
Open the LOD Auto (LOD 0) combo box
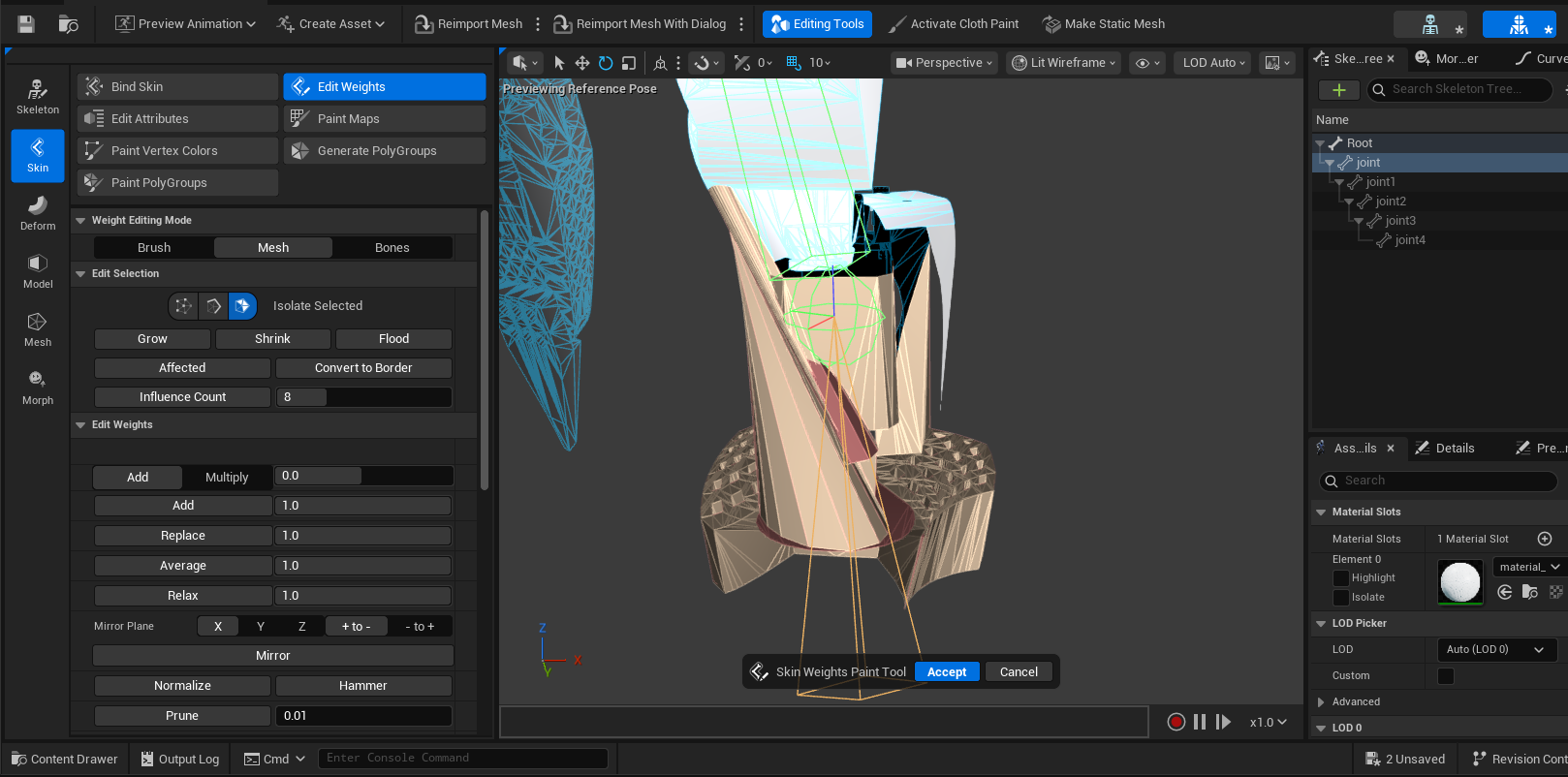coord(1496,650)
